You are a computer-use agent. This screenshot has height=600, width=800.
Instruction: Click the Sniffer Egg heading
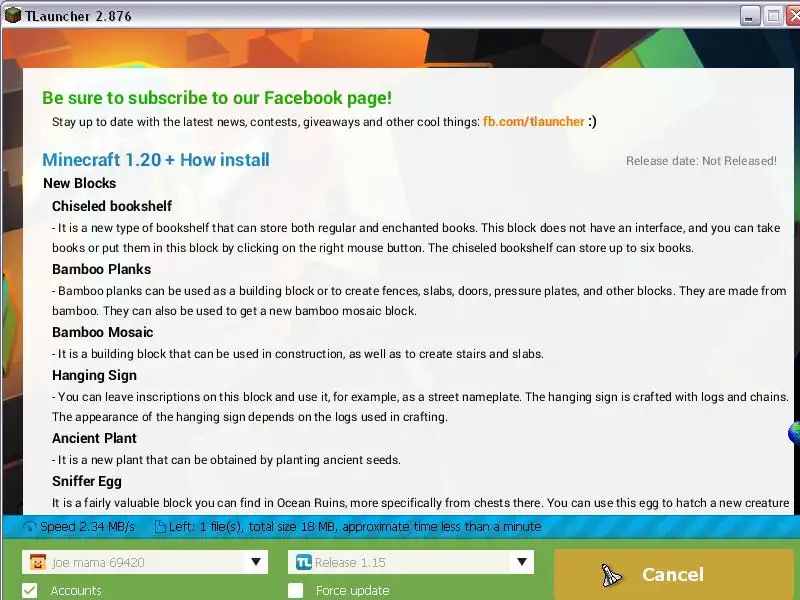87,481
